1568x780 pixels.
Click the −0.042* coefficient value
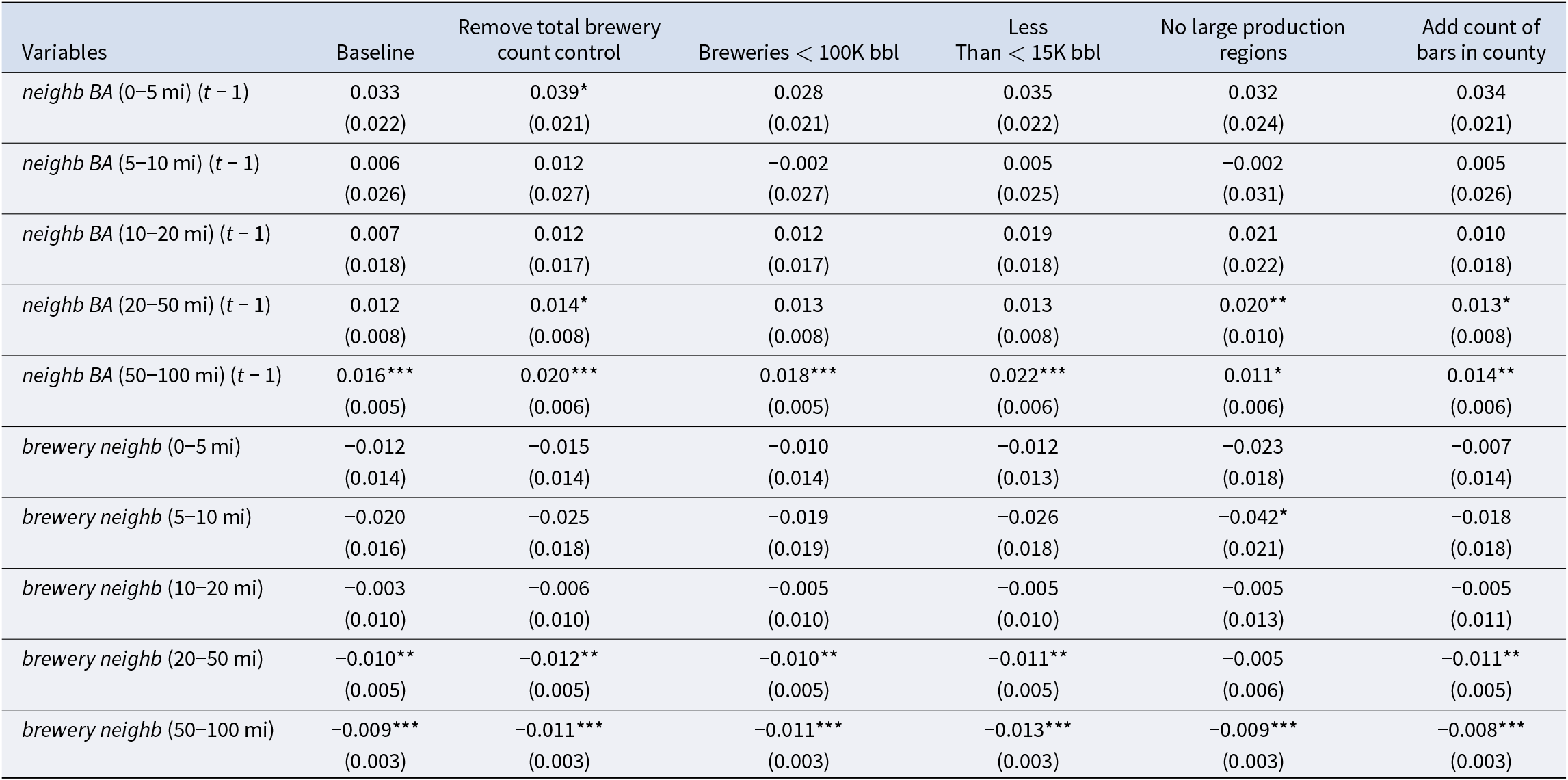point(1252,517)
